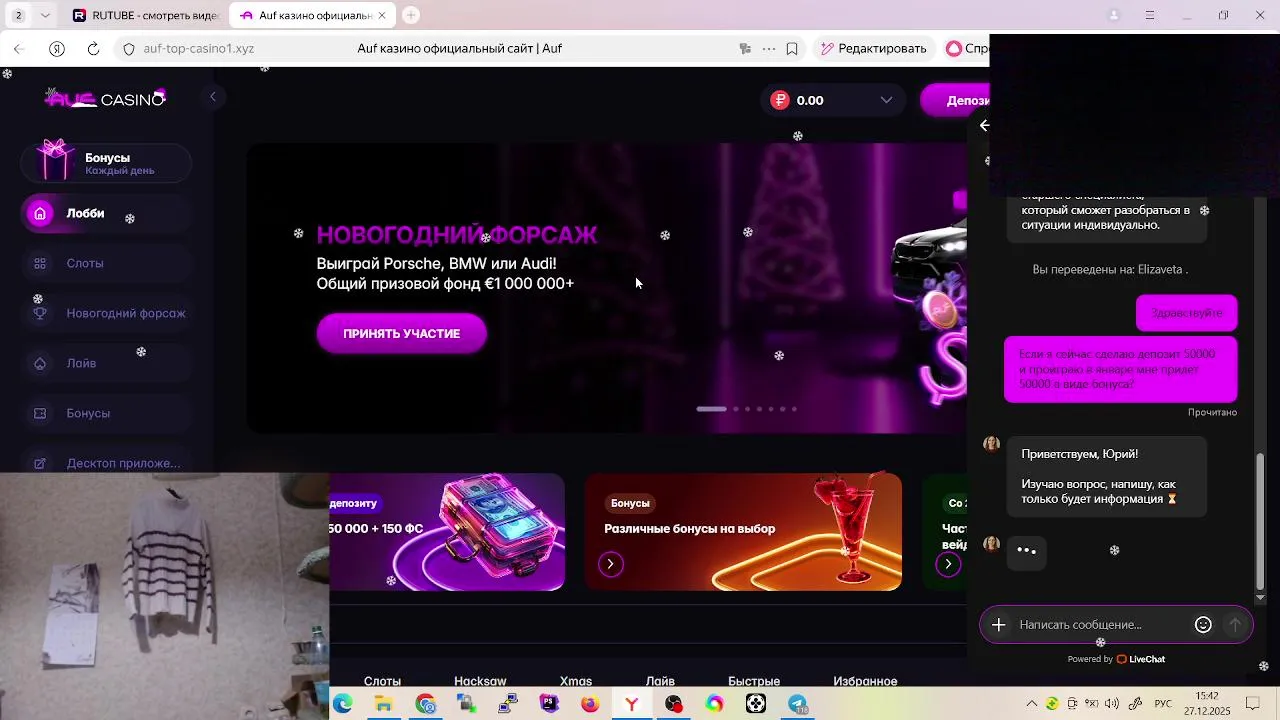
Task: Click the ПРИНЯТЬ УЧАСТИЕ button
Action: (402, 333)
